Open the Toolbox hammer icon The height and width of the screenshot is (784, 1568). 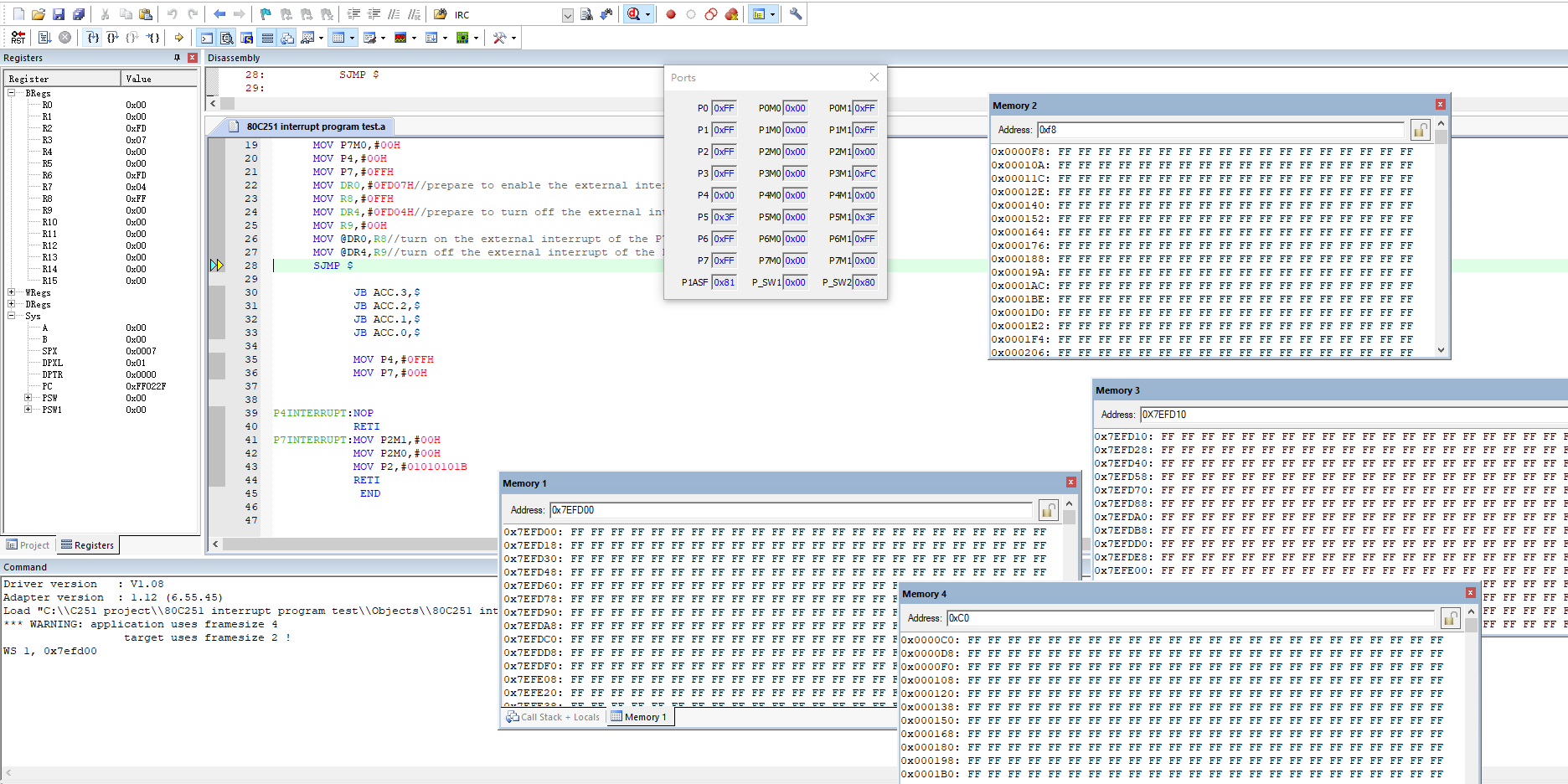pyautogui.click(x=500, y=38)
